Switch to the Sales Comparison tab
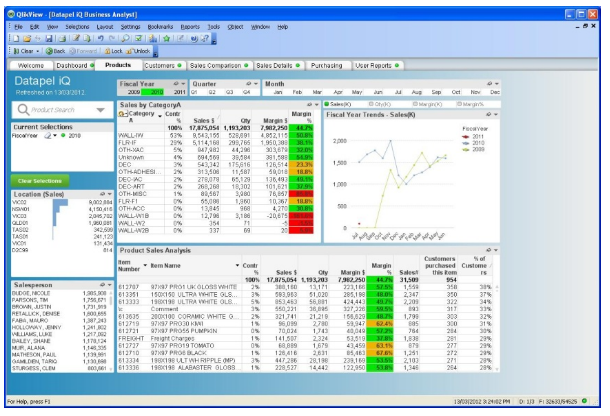Screen dimensions: 610x416 coord(218,65)
